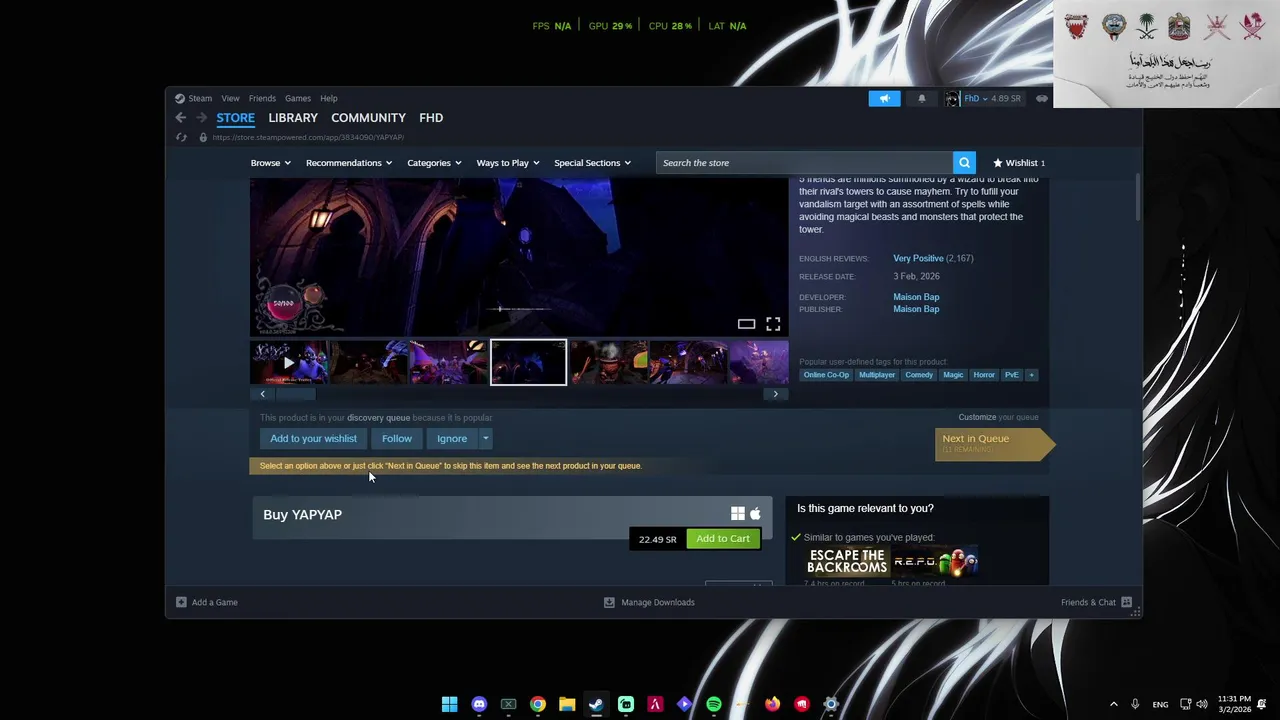The width and height of the screenshot is (1280, 720).
Task: Enter fullscreen on the video player
Action: (x=773, y=324)
